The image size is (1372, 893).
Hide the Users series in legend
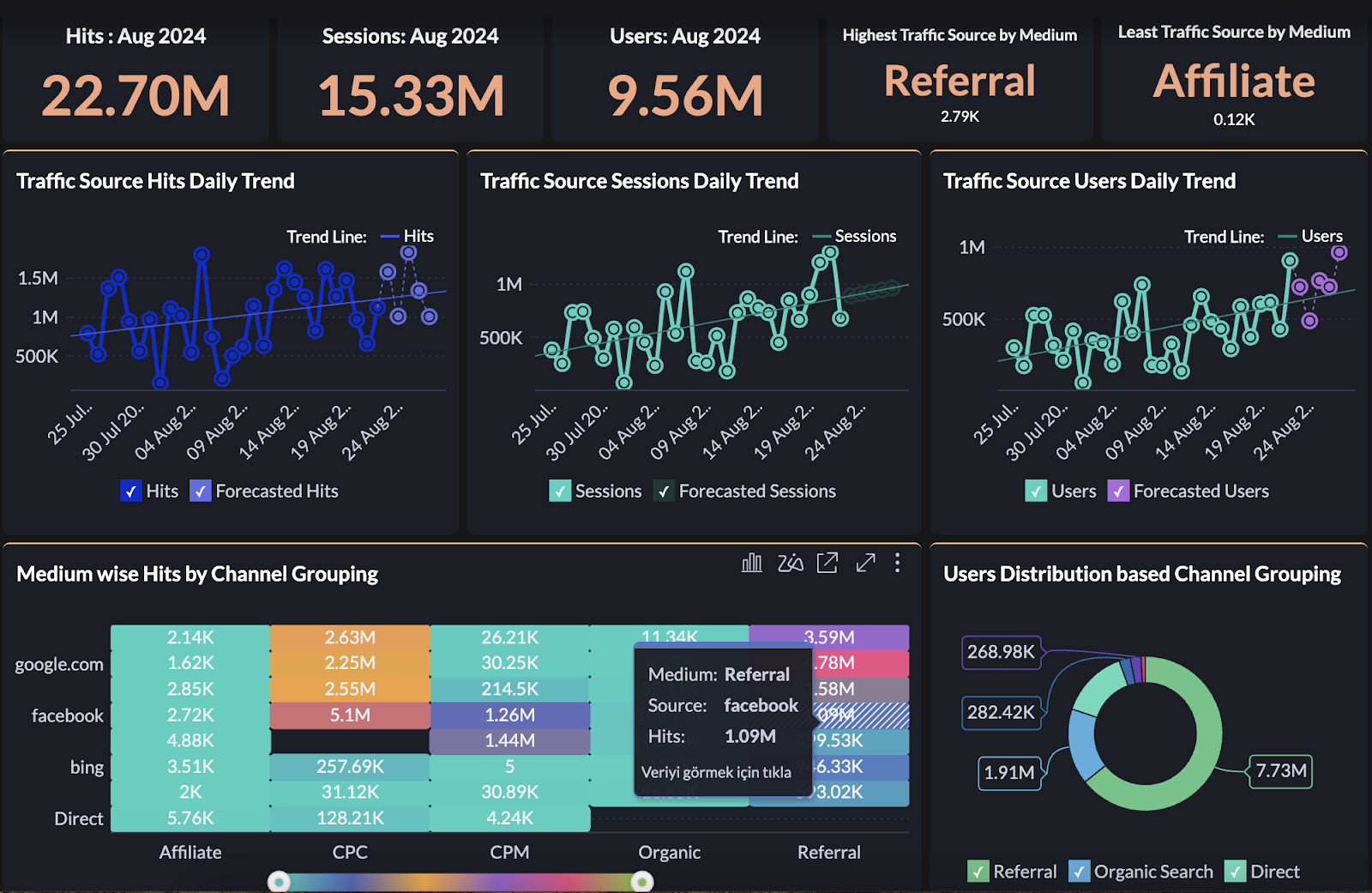(x=1036, y=492)
